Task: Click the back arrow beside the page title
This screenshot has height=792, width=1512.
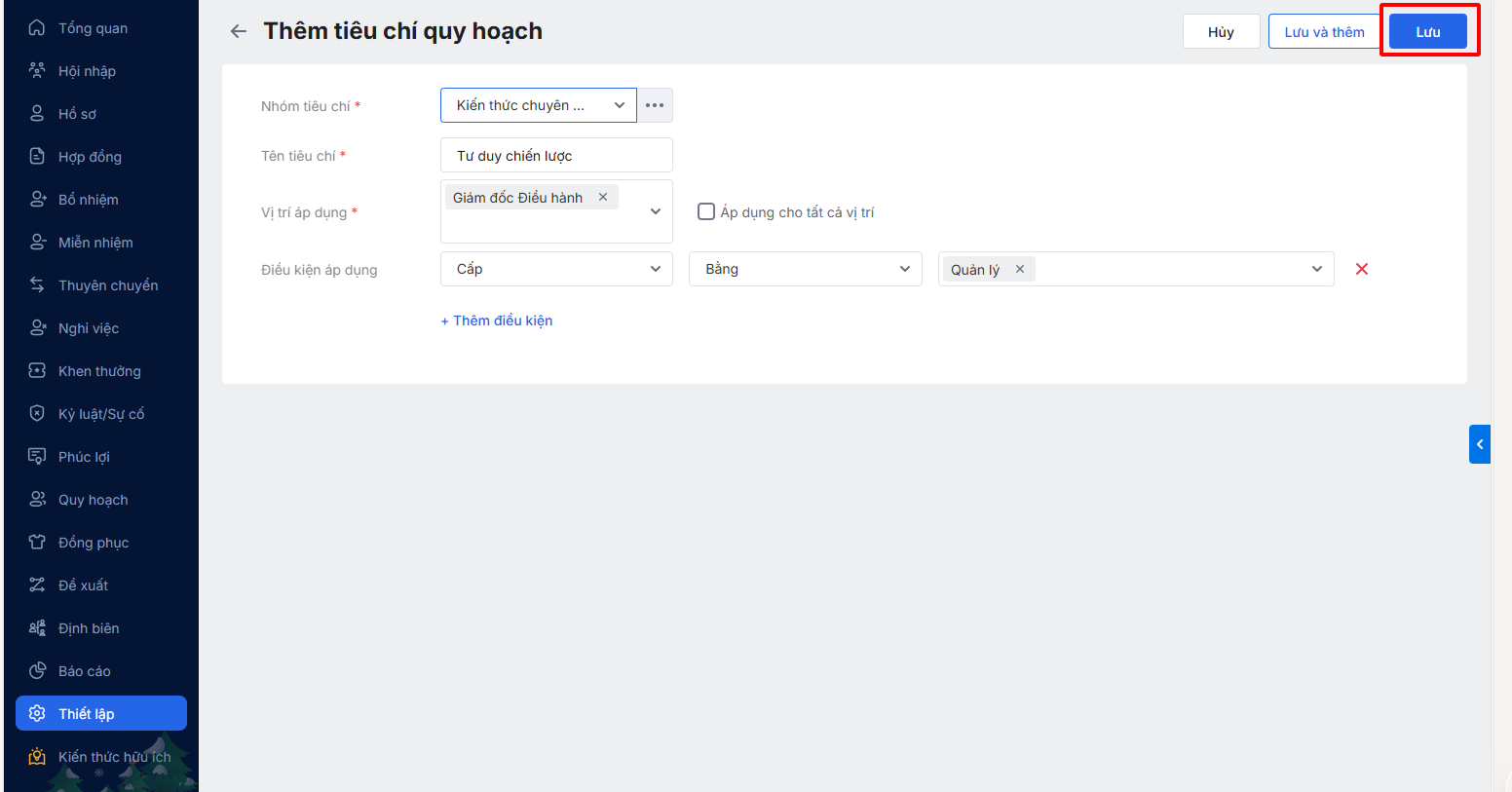Action: coord(239,31)
